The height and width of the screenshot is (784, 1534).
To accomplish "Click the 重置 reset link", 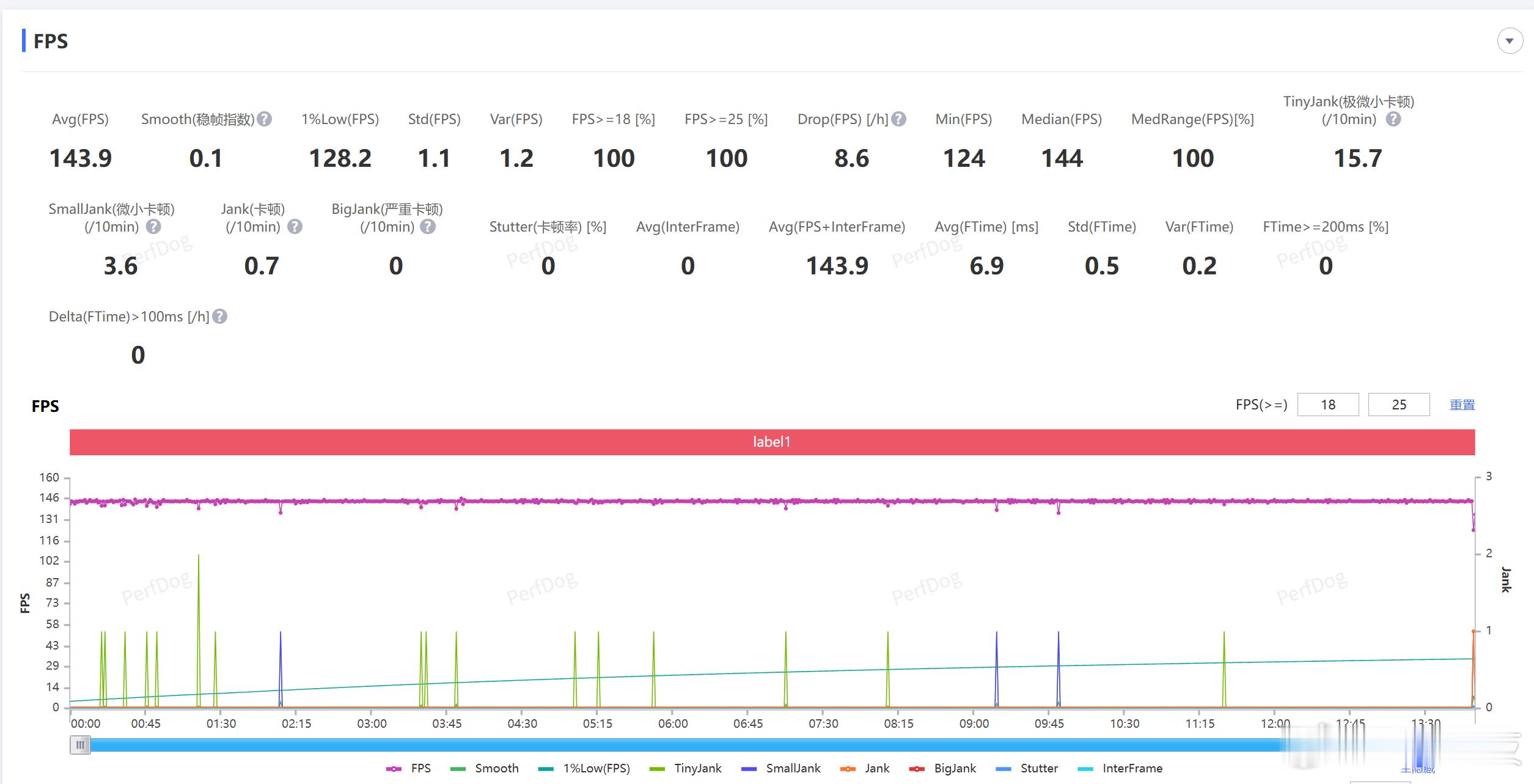I will (x=1462, y=405).
